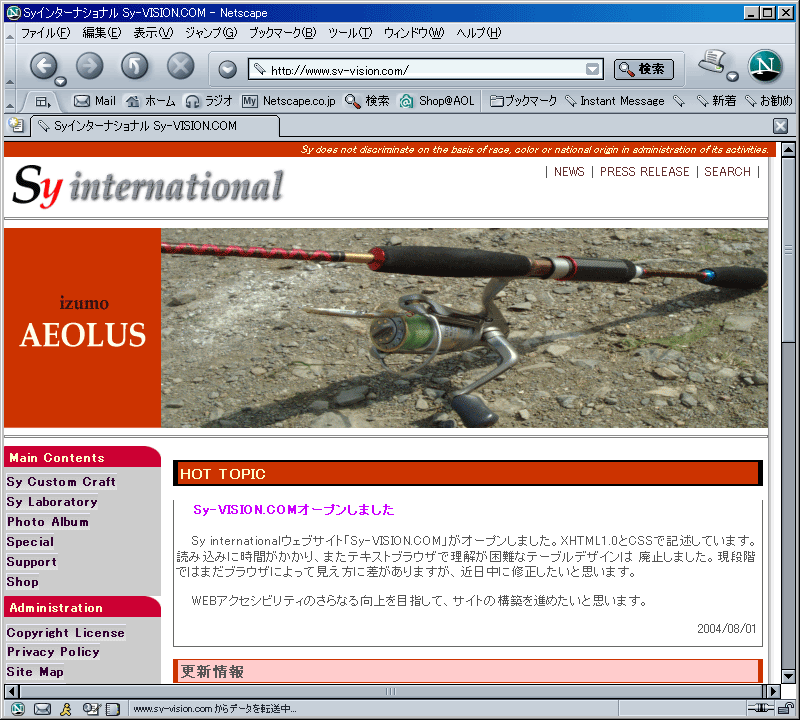Click the vertical scrollbar up arrow
The image size is (800, 720).
tap(788, 150)
